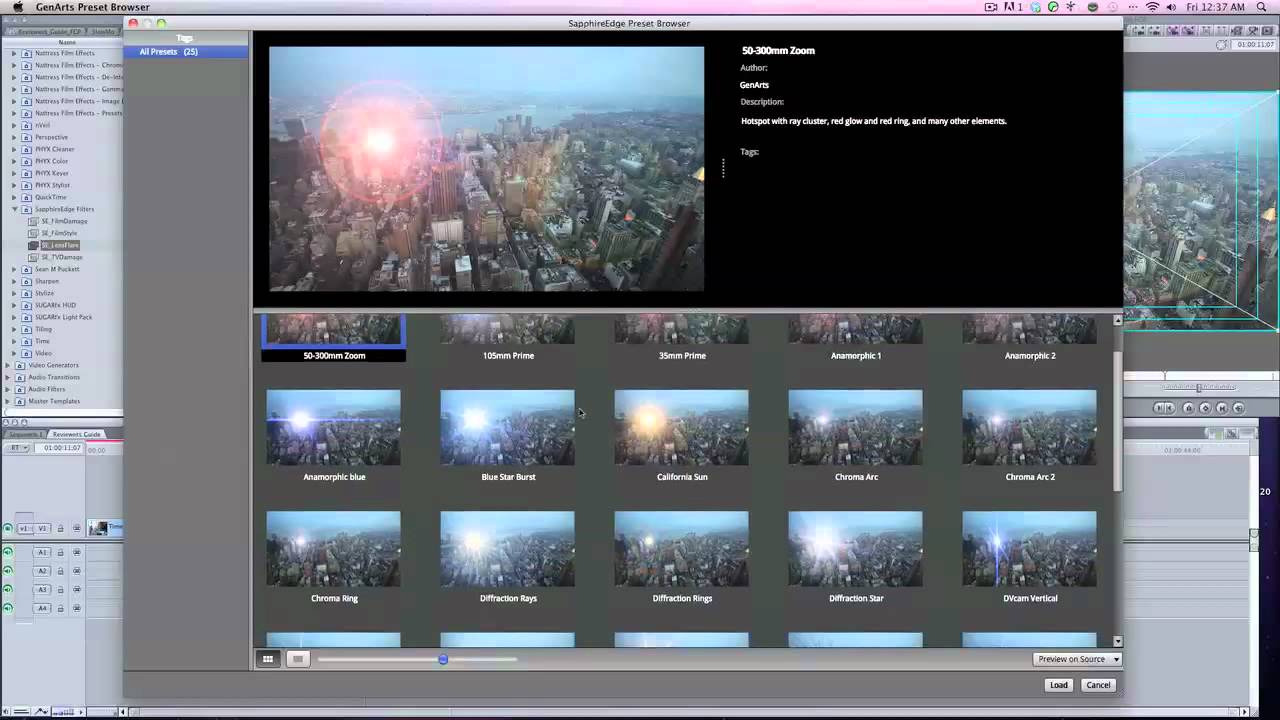
Task: Select SE_FilmDamage filter in Effects browser
Action: pos(64,221)
